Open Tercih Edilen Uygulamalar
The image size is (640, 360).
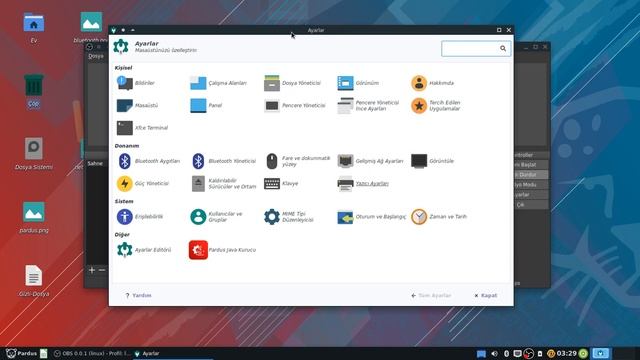[x=436, y=105]
